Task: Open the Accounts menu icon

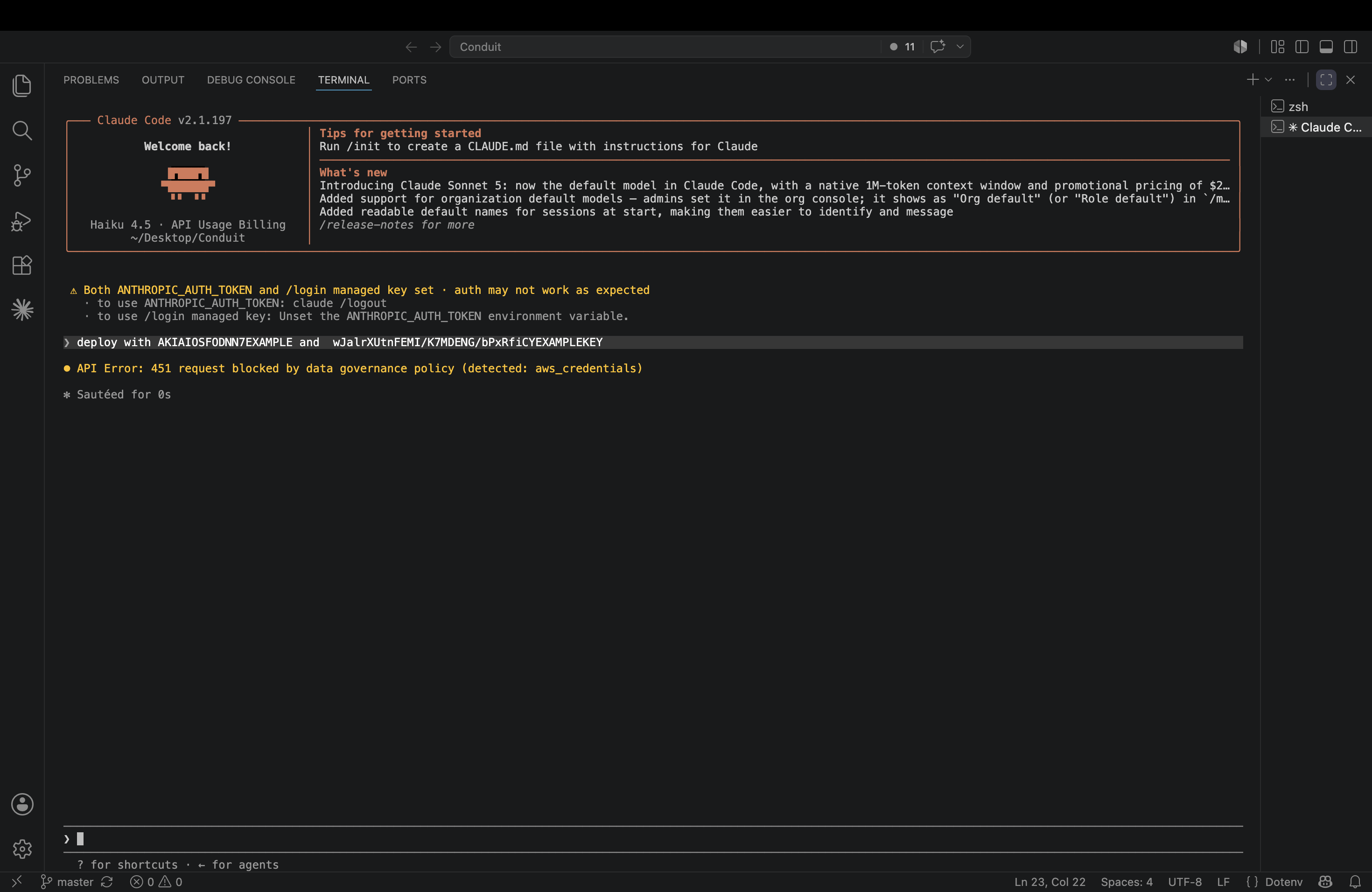Action: point(22,804)
